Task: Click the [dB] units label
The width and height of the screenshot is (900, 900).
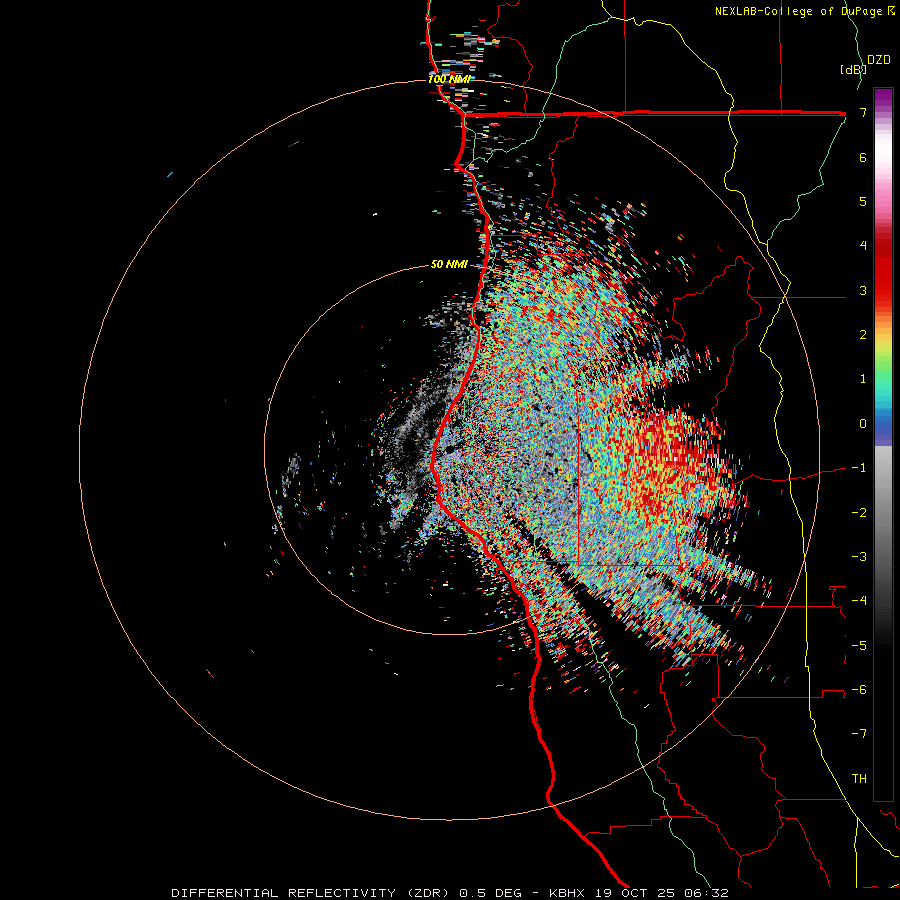Action: (853, 69)
